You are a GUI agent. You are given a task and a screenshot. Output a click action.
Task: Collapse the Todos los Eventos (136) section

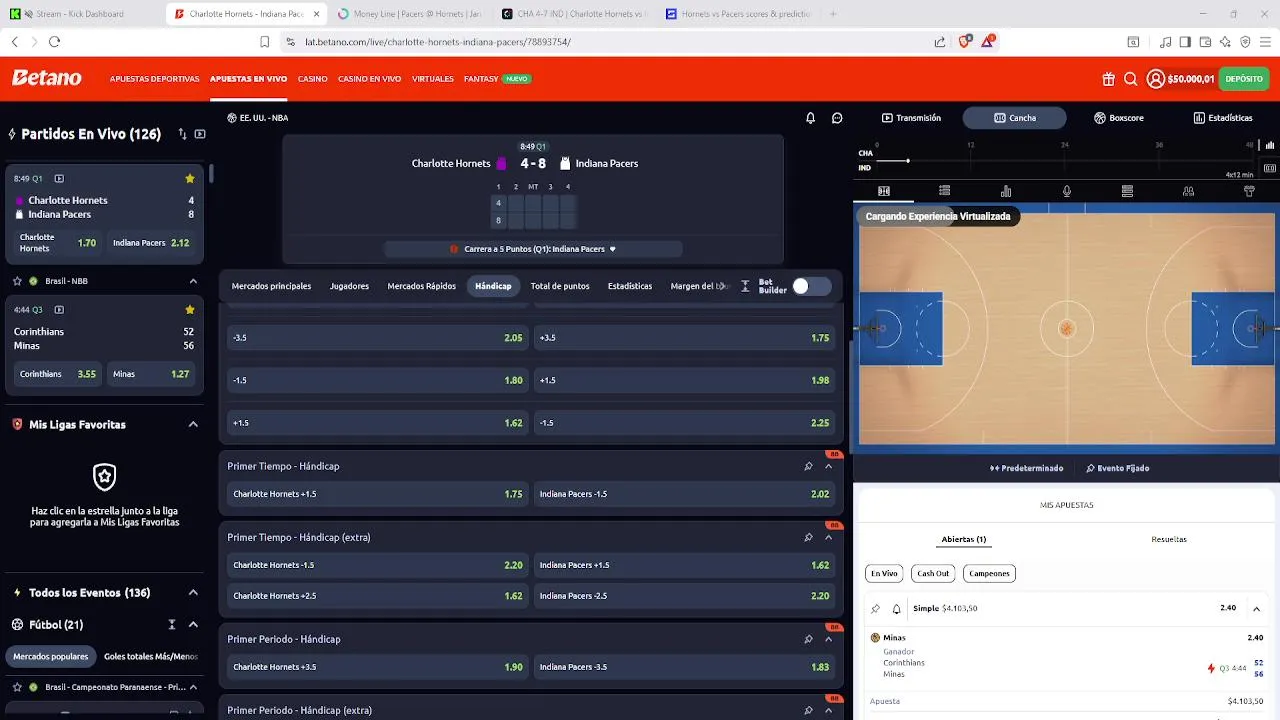[193, 593]
